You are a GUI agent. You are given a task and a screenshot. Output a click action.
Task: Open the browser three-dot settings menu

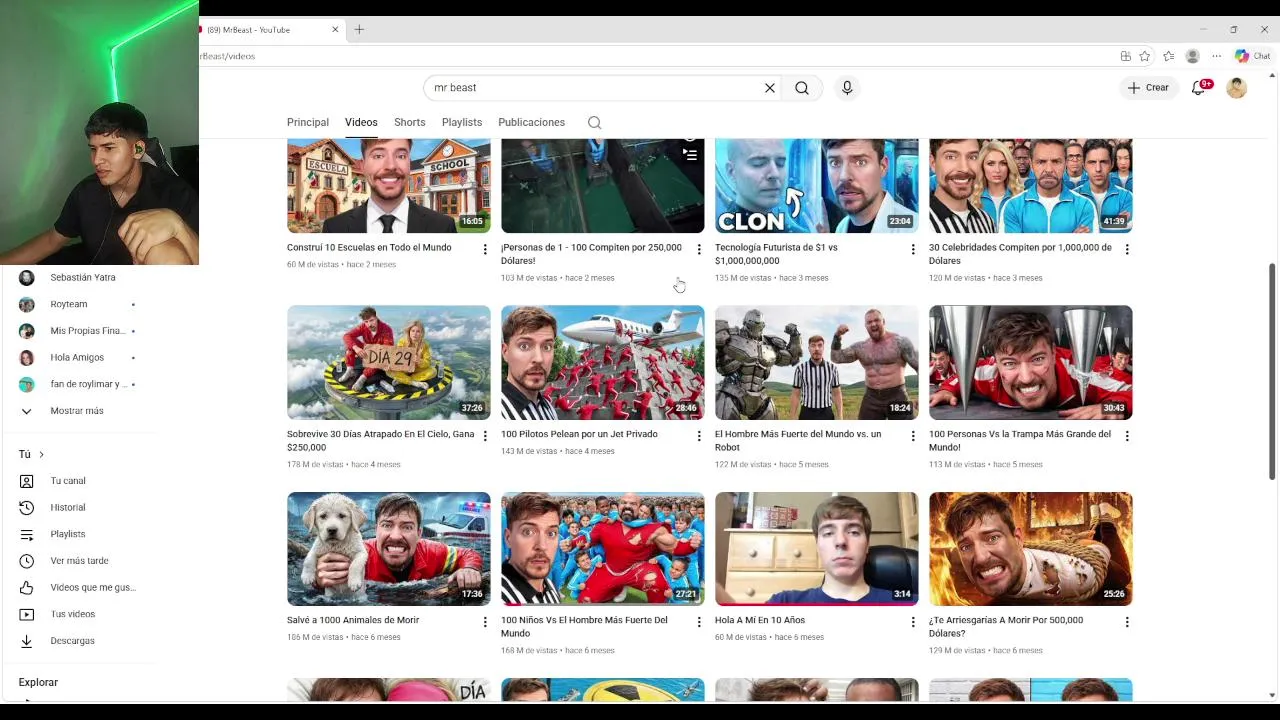(1217, 56)
